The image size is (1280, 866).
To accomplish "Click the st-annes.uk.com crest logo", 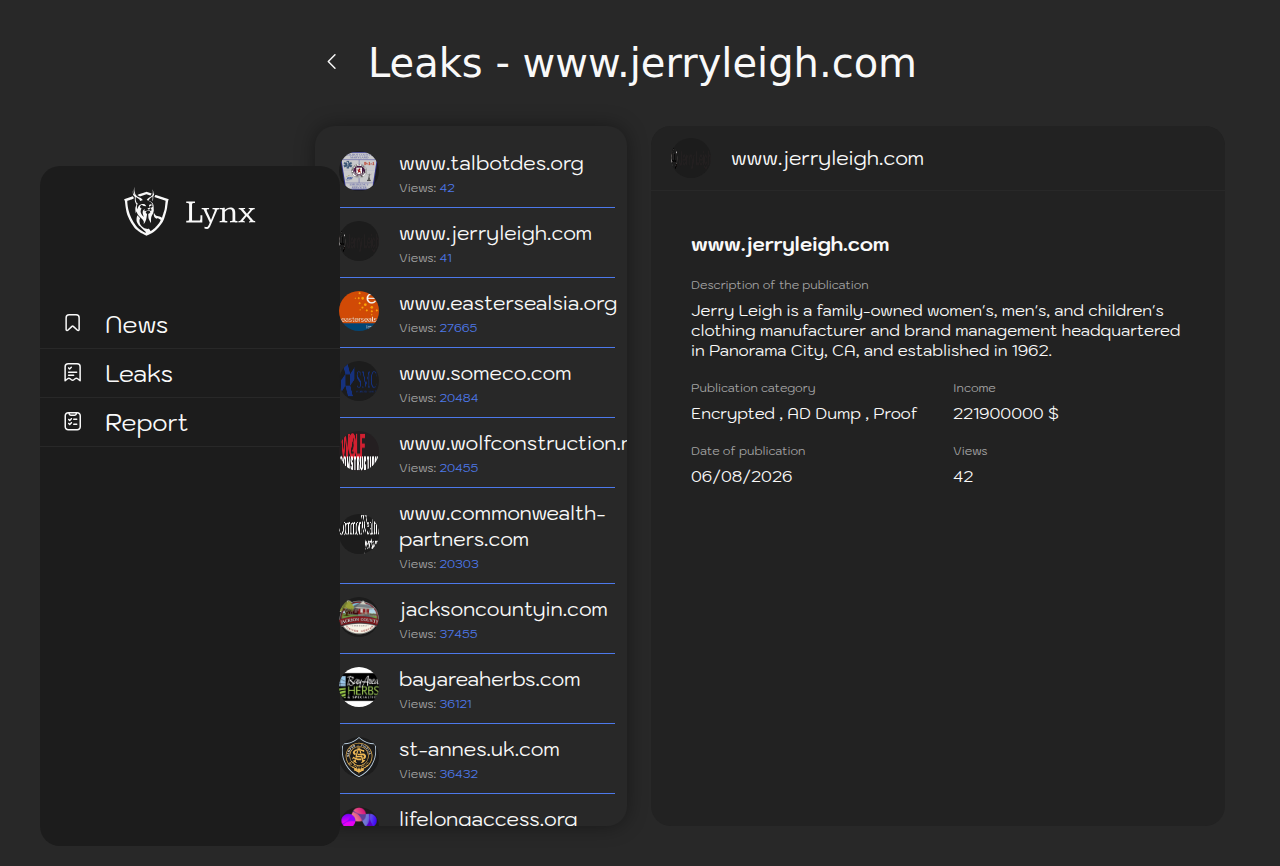I will 359,757.
